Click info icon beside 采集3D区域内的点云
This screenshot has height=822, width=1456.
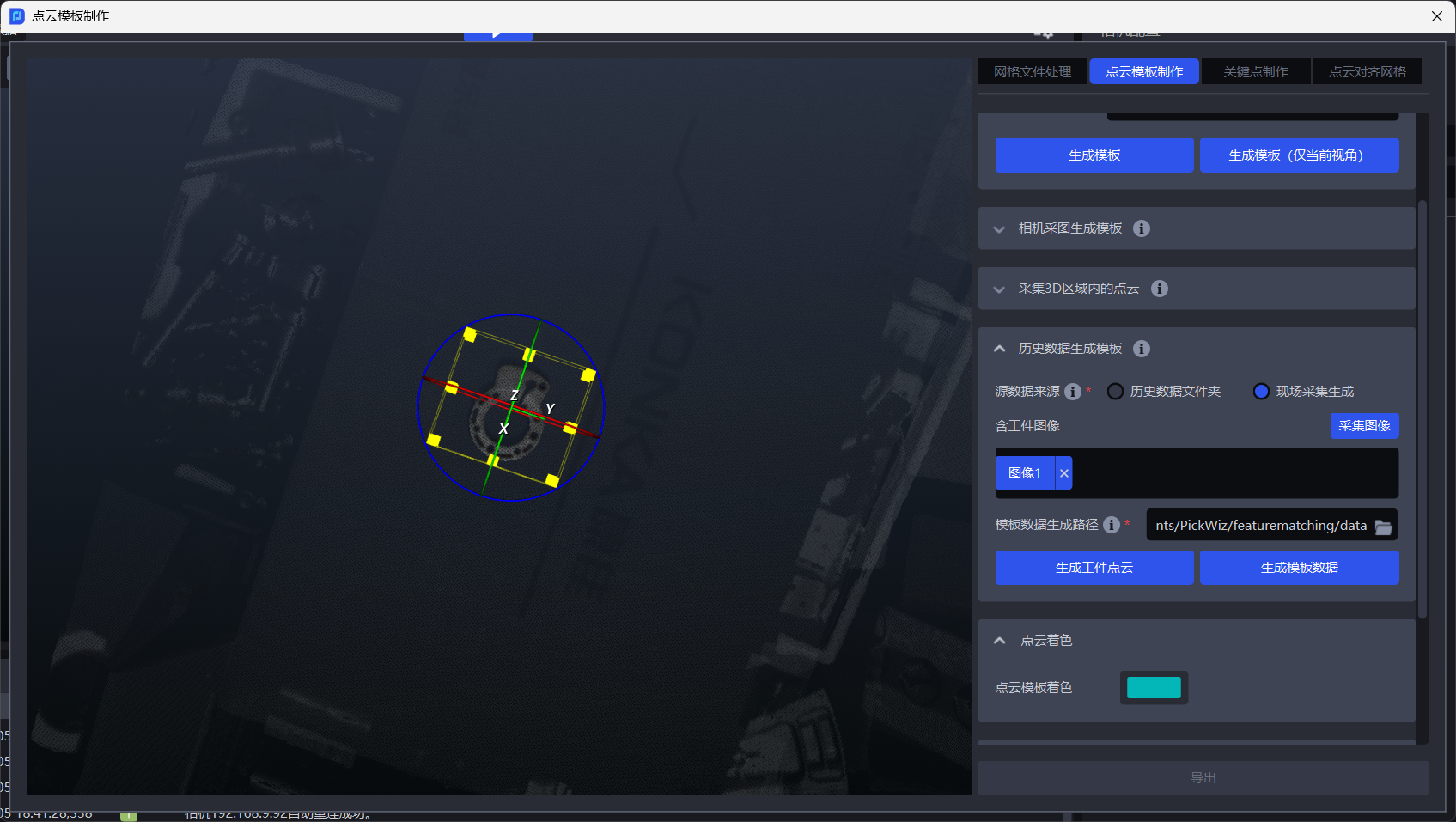click(x=1159, y=289)
